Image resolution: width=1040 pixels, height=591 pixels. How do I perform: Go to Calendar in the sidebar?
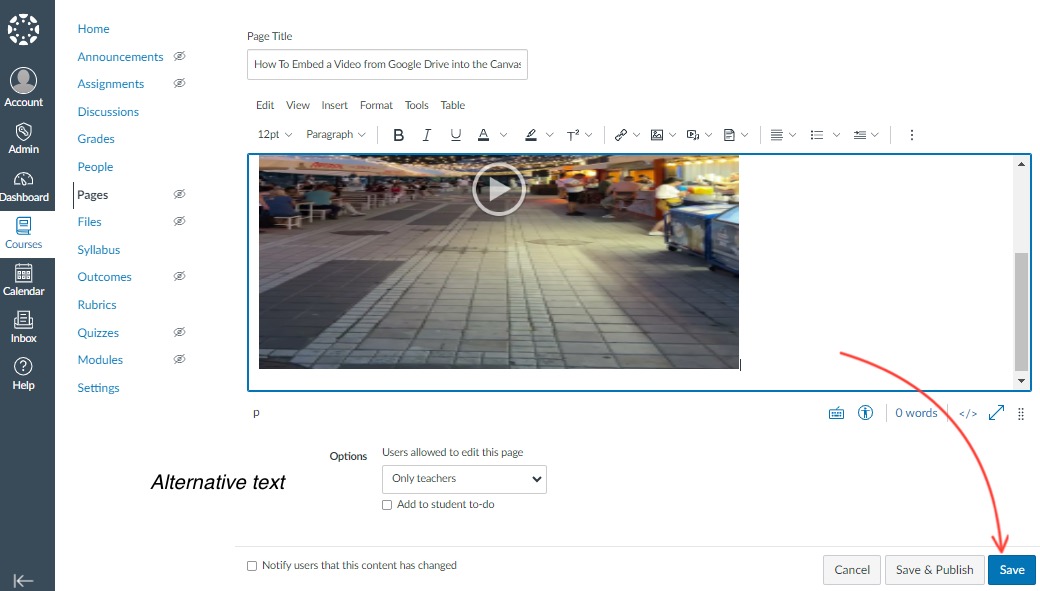point(23,280)
